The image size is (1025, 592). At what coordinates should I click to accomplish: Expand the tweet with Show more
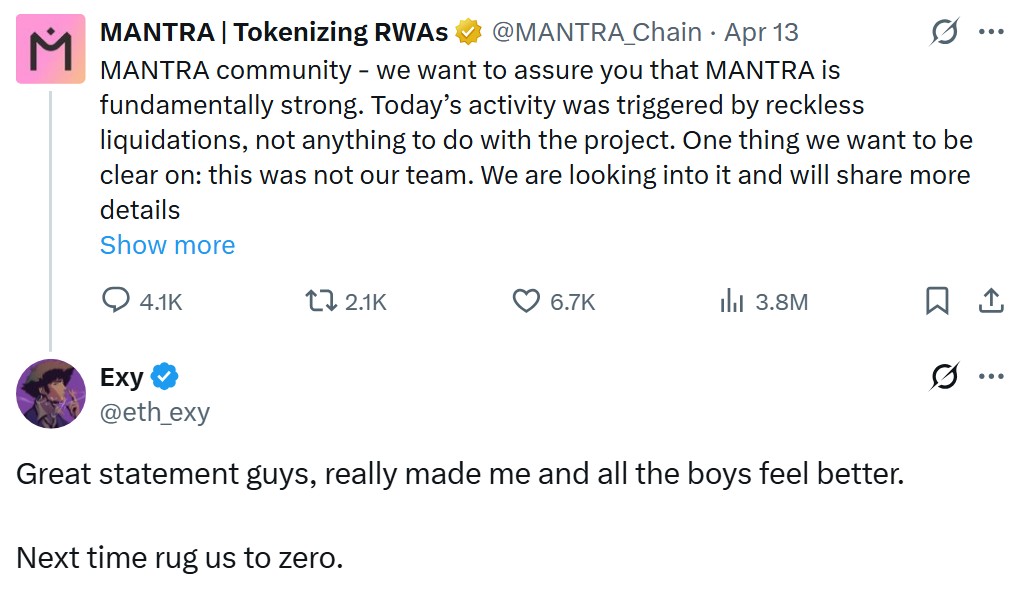pyautogui.click(x=167, y=245)
